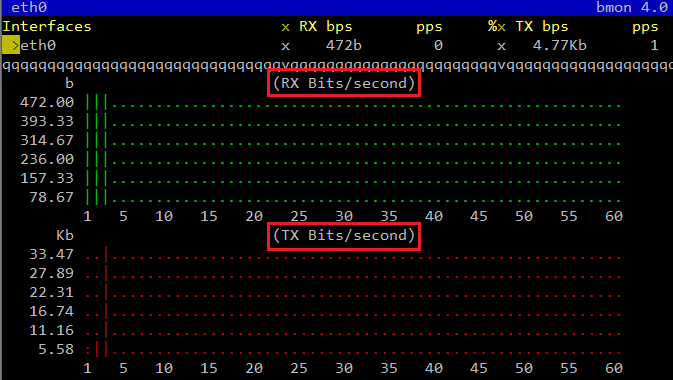The width and height of the screenshot is (673, 380).
Task: Click the TX bps column header
Action: (542, 27)
